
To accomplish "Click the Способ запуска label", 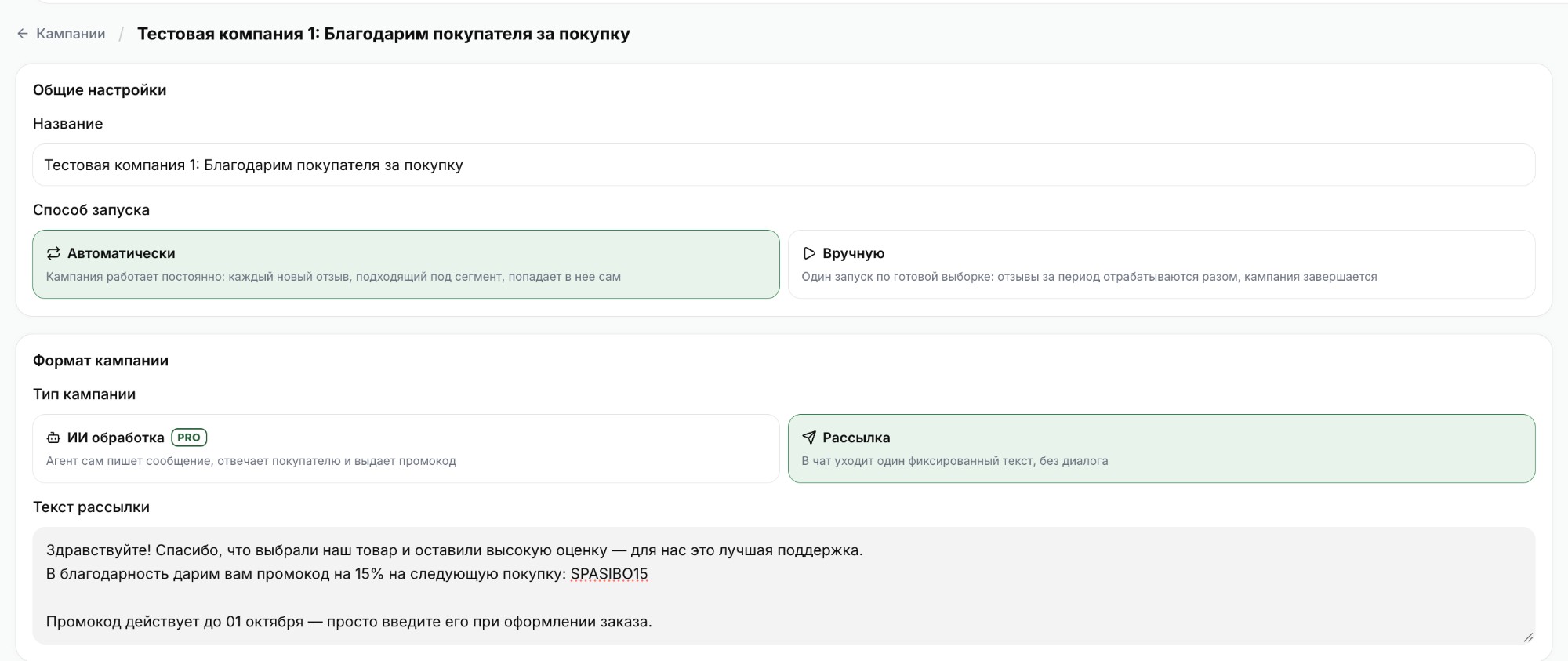I will (91, 210).
